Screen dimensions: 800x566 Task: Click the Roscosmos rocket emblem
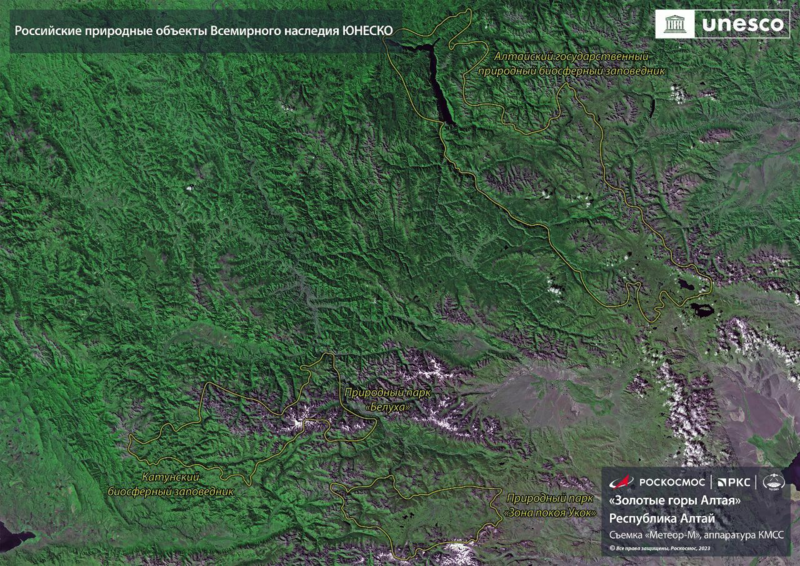point(621,482)
